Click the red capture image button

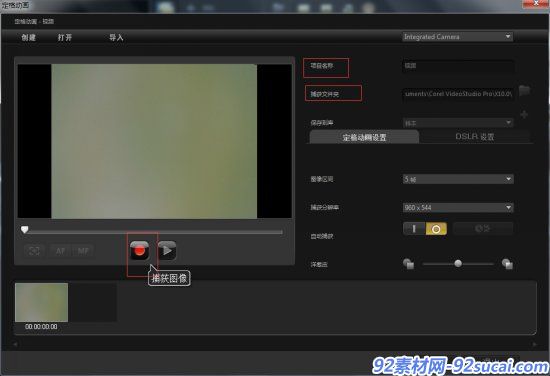140,250
